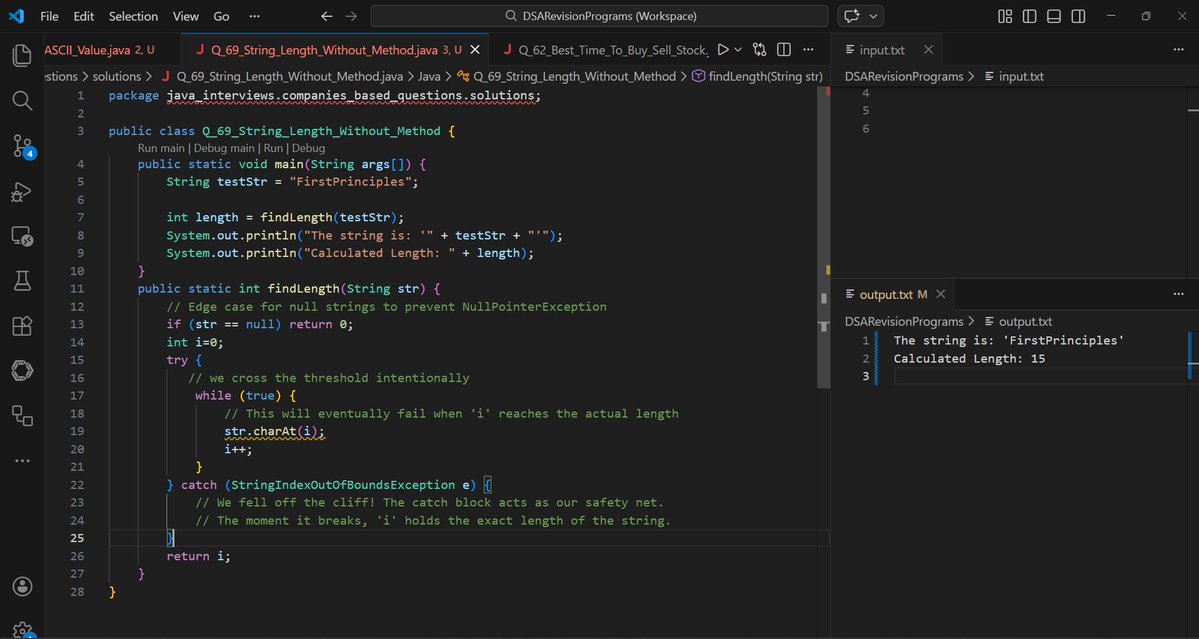This screenshot has width=1199, height=639.
Task: Open changes compare icon in editor toolbar
Action: tap(759, 50)
